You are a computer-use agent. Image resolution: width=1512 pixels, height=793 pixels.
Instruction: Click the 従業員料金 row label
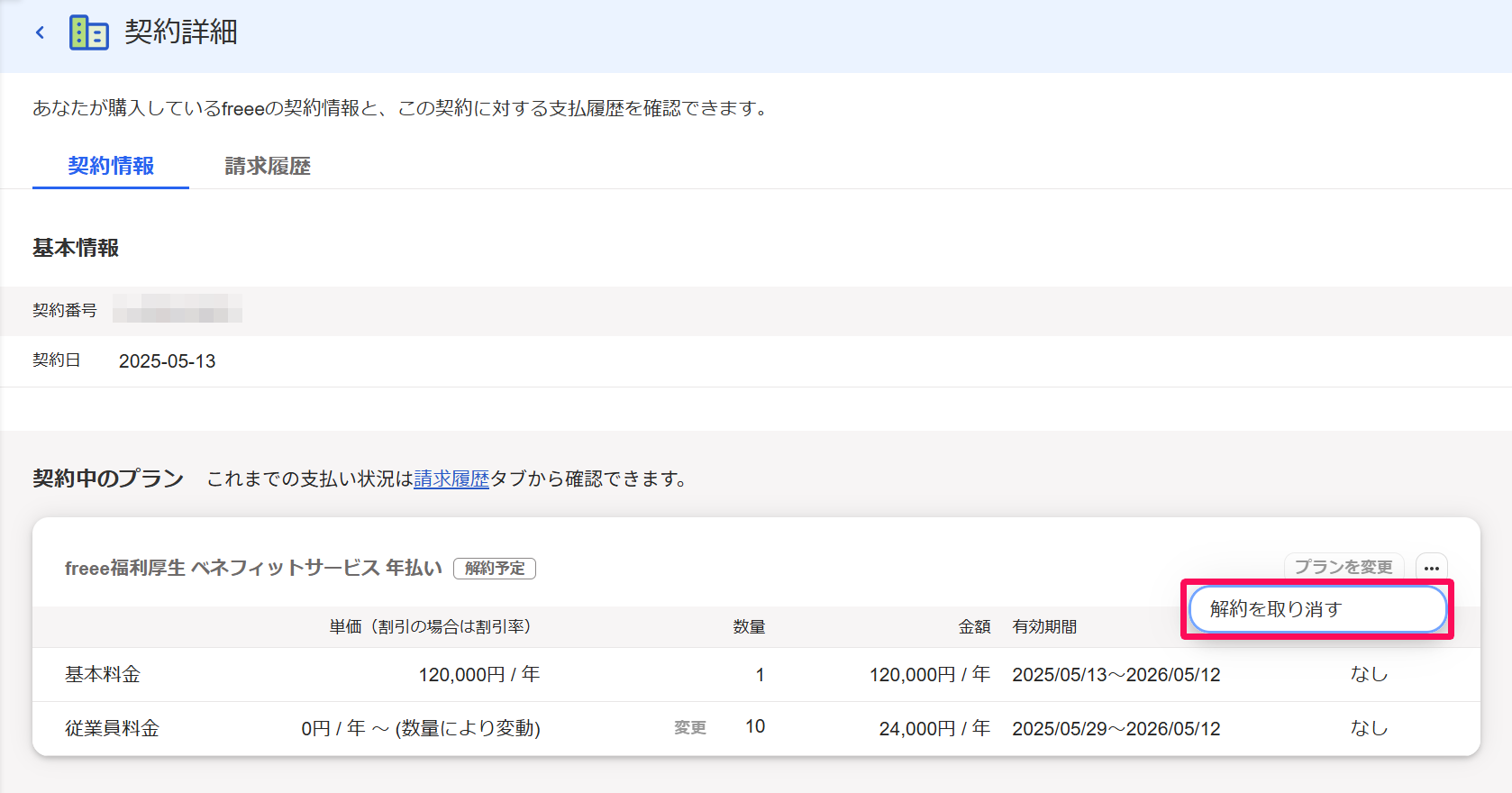tap(112, 728)
